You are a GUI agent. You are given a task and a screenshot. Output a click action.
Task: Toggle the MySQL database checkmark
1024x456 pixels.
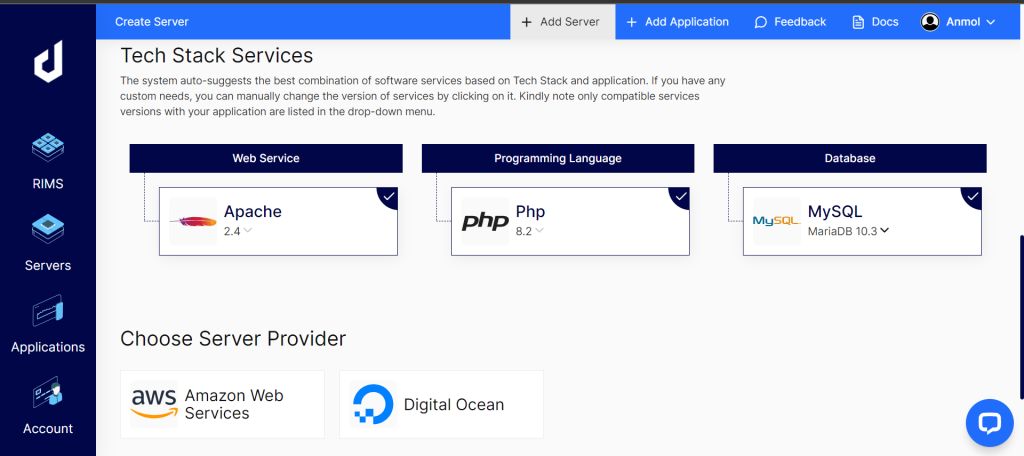click(x=973, y=196)
